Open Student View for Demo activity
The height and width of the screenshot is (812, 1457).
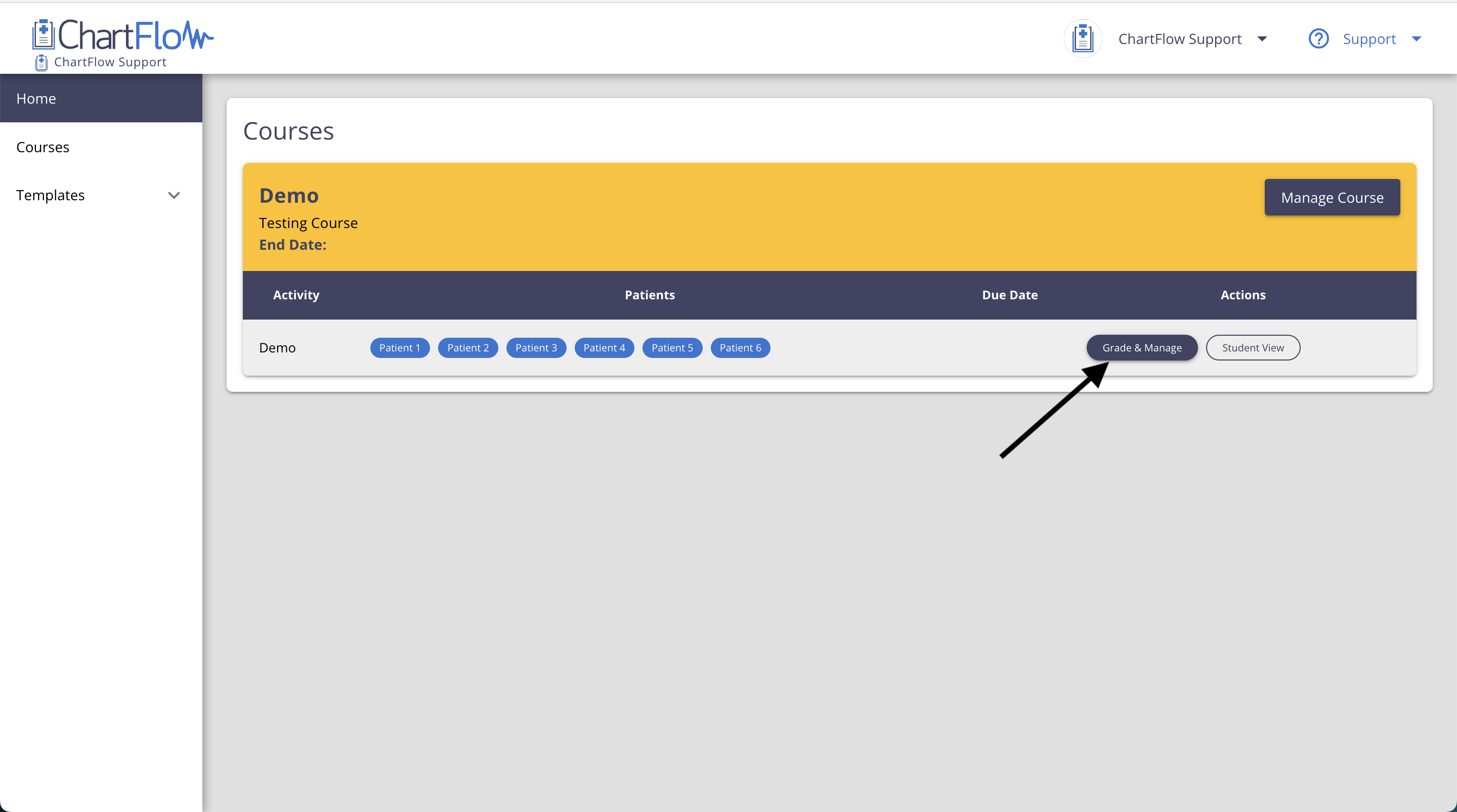click(x=1252, y=348)
